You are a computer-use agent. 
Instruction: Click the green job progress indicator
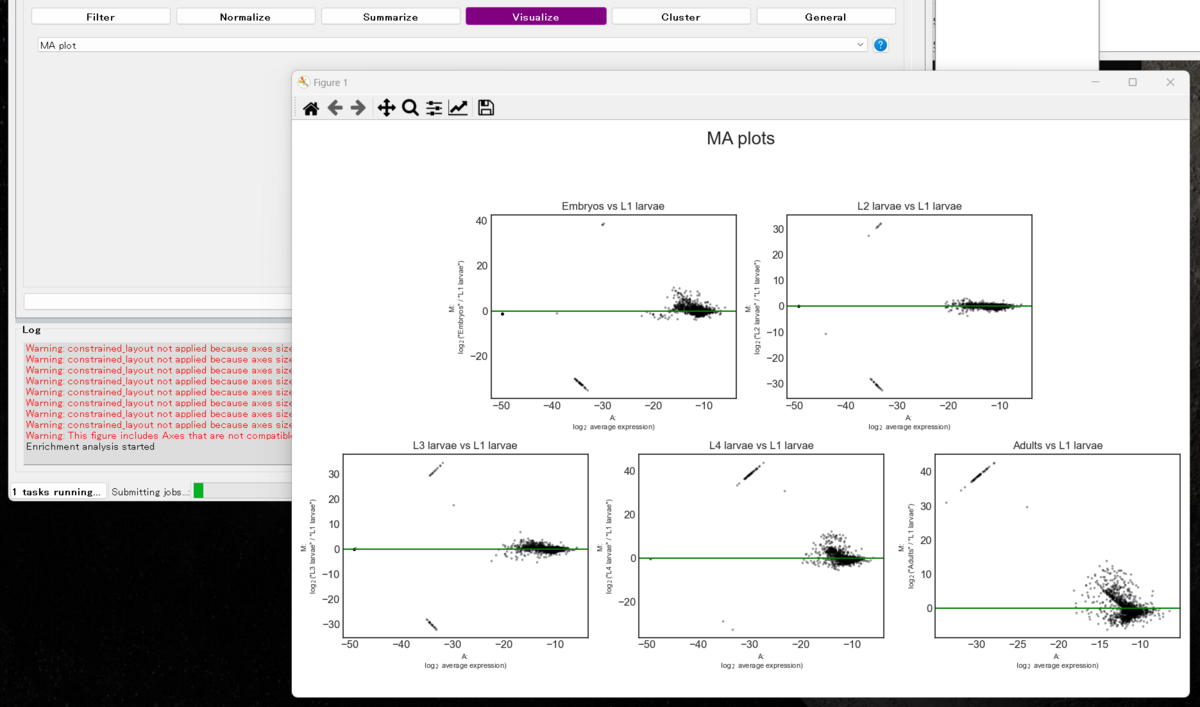[x=196, y=490]
